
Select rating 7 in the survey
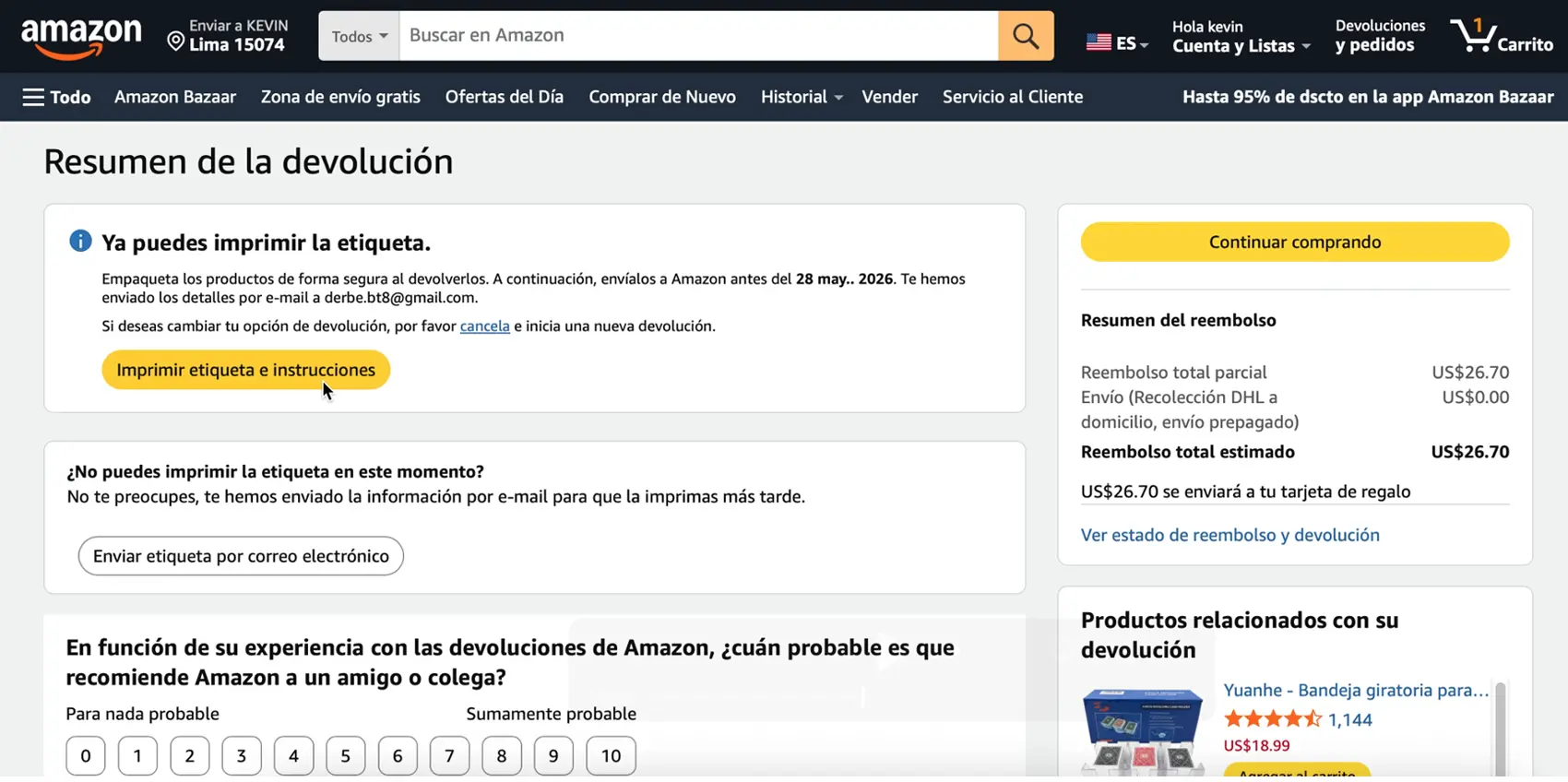(450, 756)
